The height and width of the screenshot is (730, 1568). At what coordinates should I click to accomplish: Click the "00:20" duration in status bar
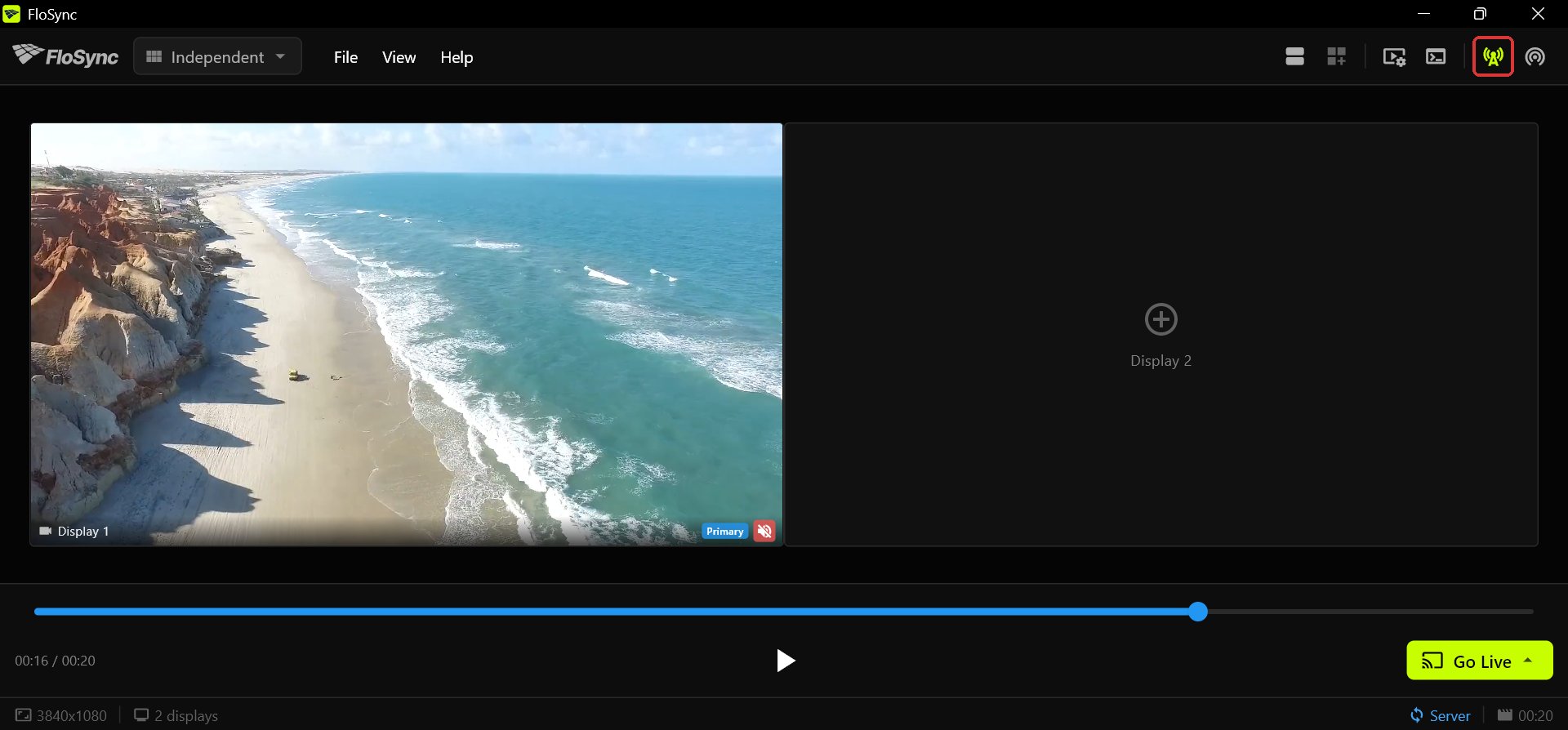(1535, 716)
